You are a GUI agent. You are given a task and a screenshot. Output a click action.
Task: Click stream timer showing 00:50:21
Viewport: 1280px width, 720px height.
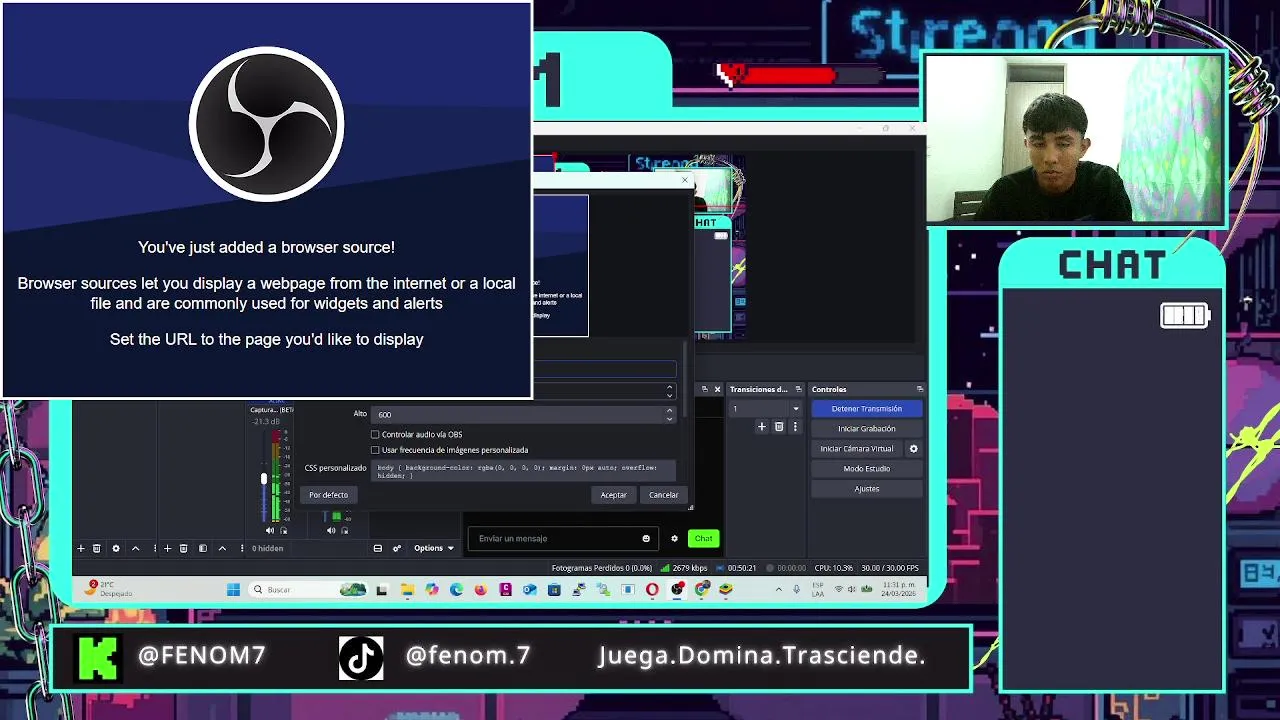click(741, 568)
